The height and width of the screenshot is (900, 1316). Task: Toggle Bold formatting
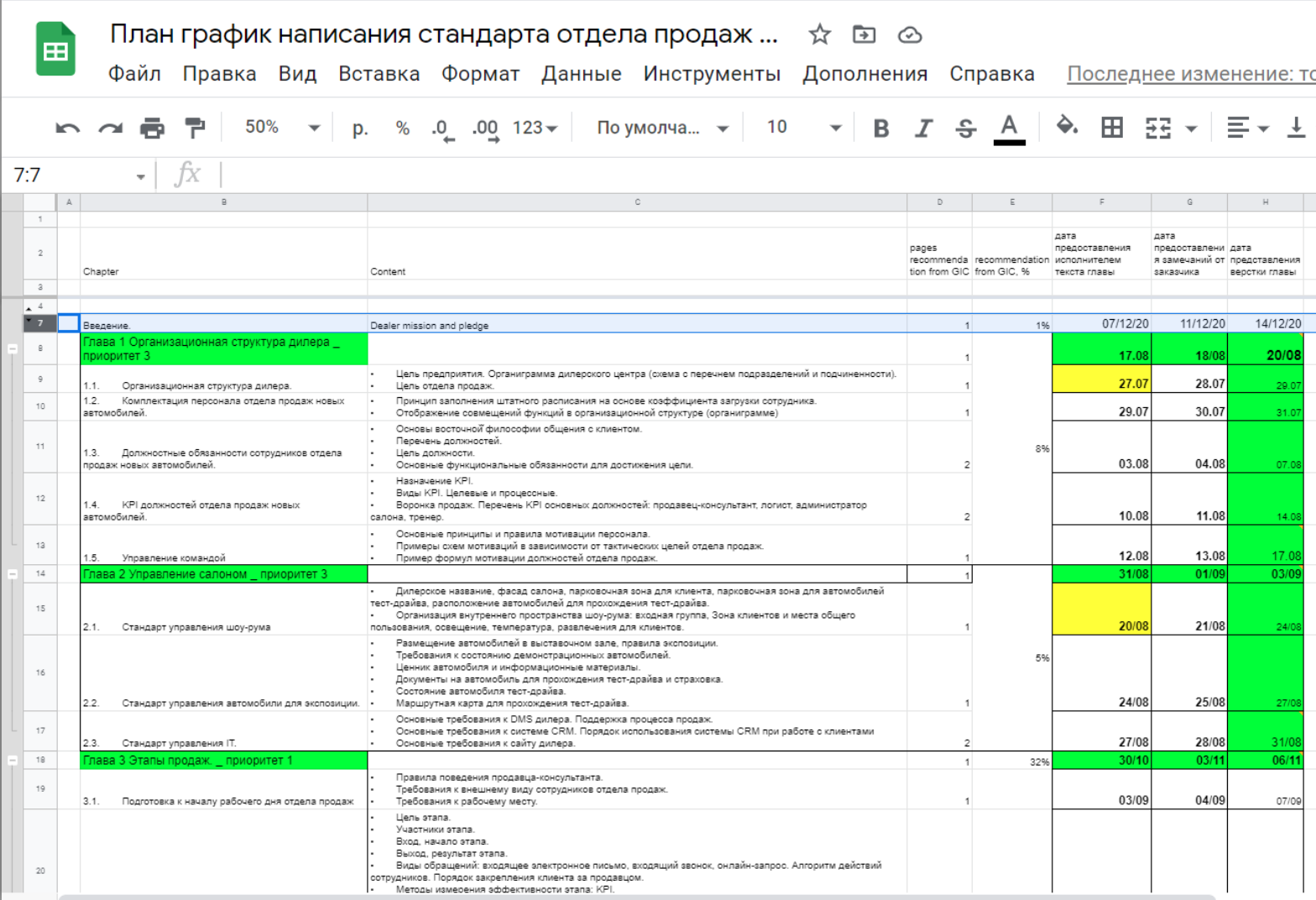point(880,128)
